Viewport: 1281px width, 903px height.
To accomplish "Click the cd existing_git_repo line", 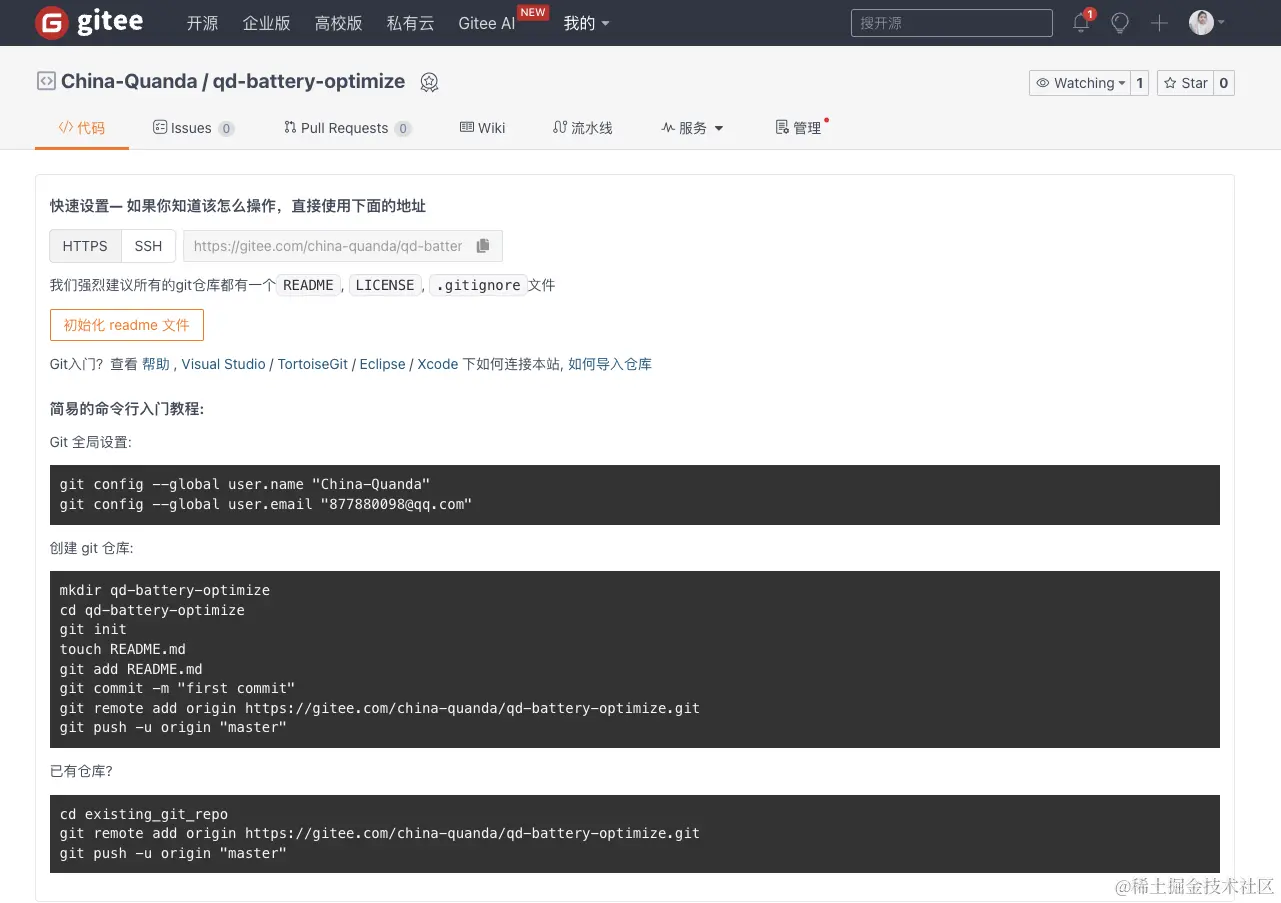I will (x=144, y=814).
